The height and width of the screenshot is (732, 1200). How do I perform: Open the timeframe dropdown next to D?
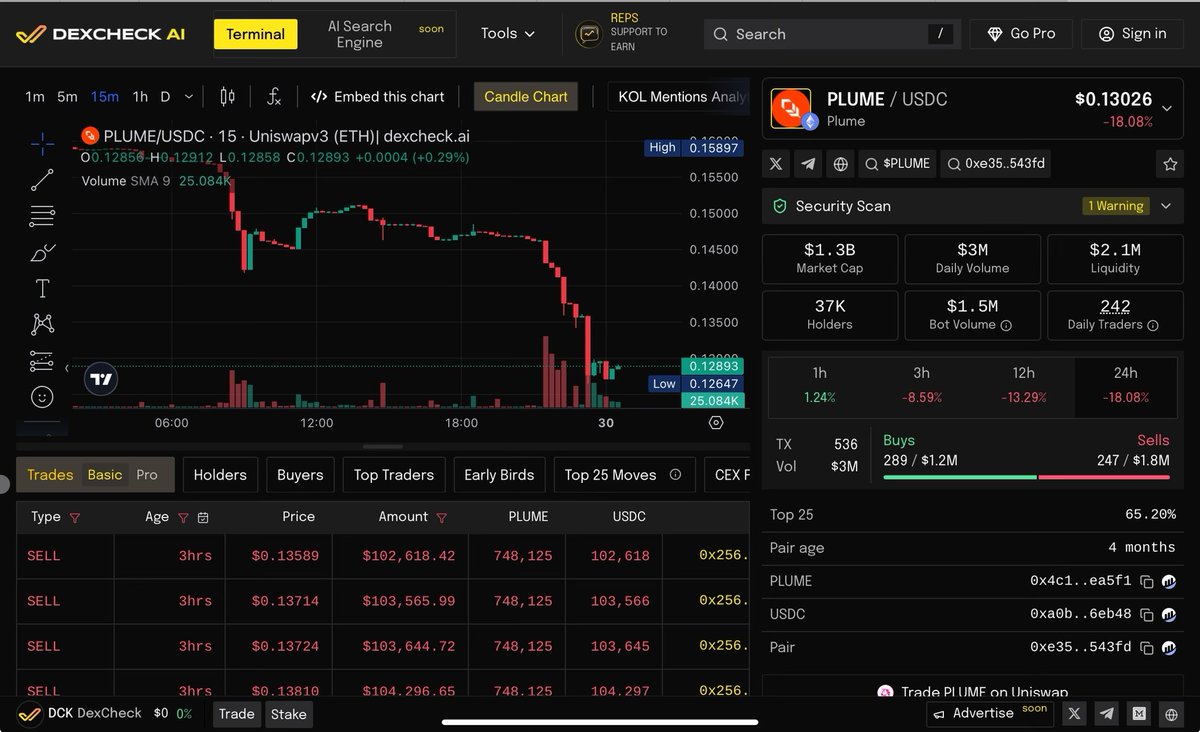(188, 96)
